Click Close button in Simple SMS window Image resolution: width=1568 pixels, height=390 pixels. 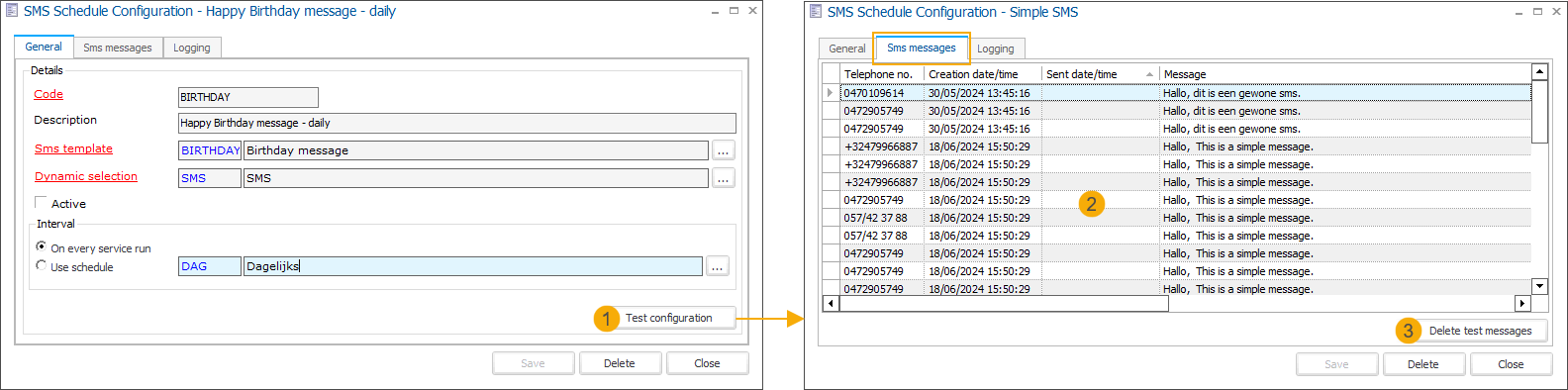click(1511, 364)
